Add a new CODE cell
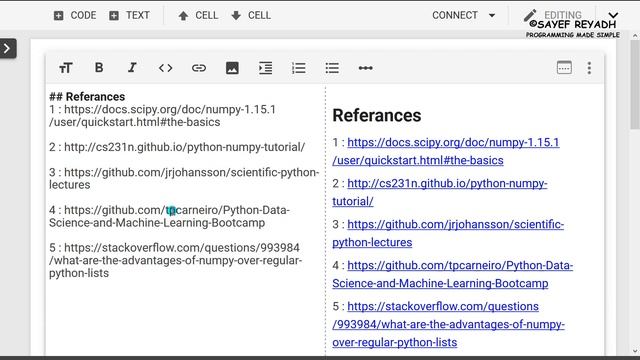Viewport: 640px width, 360px height. tap(75, 16)
